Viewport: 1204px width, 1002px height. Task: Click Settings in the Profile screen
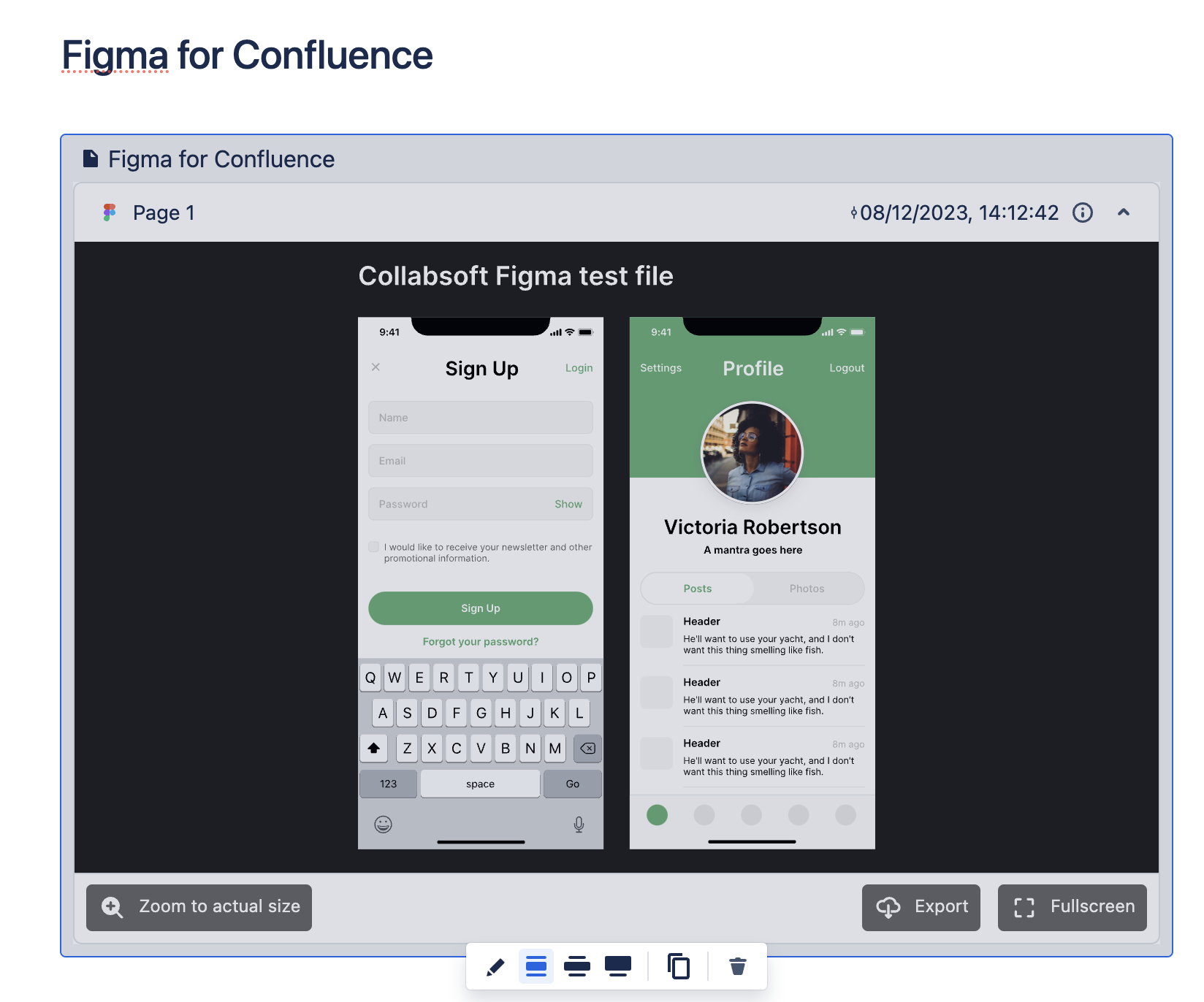coord(661,368)
